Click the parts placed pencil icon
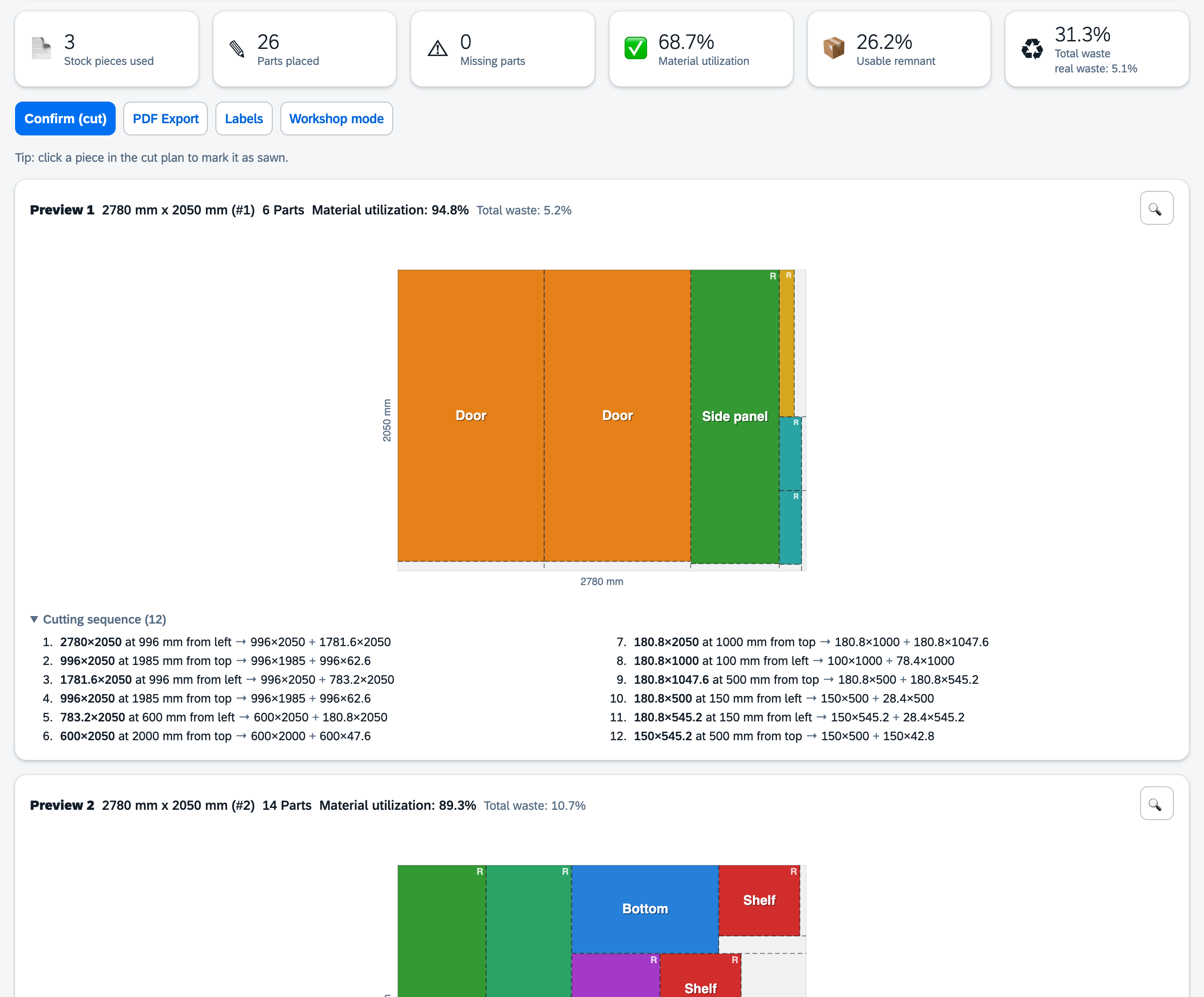 tap(237, 49)
